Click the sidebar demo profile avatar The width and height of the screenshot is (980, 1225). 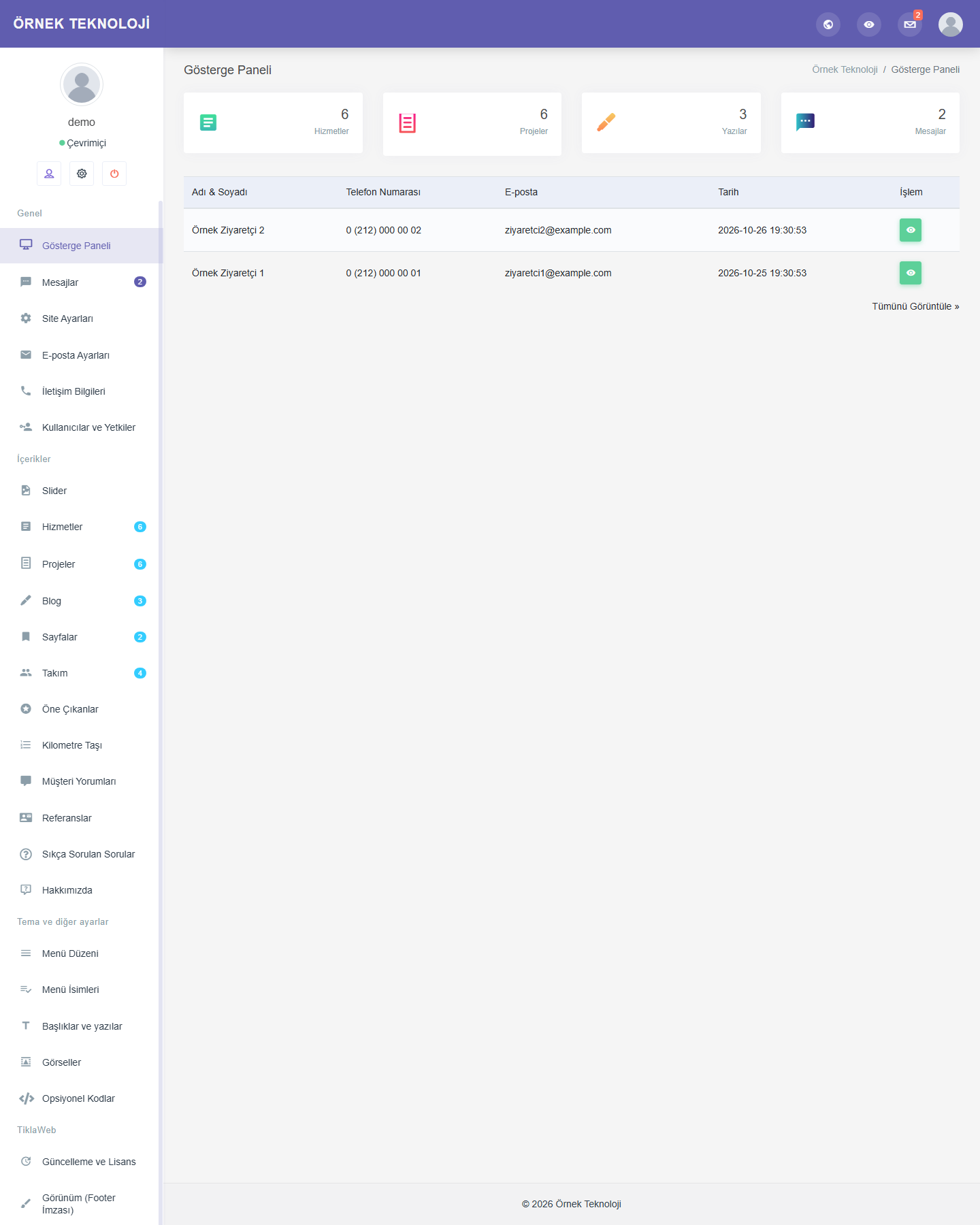(x=82, y=84)
